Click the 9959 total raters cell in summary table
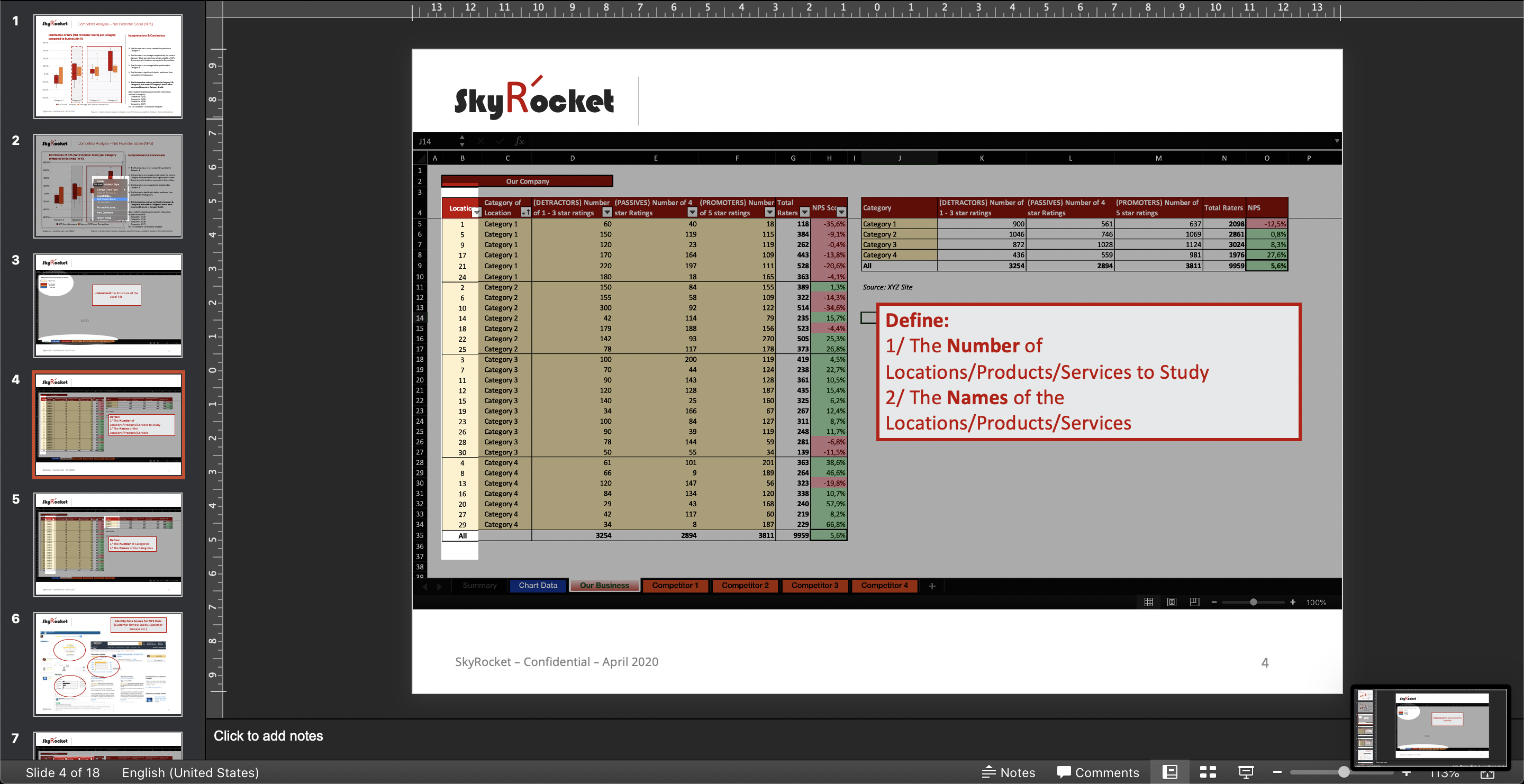1524x784 pixels. pyautogui.click(x=1223, y=266)
